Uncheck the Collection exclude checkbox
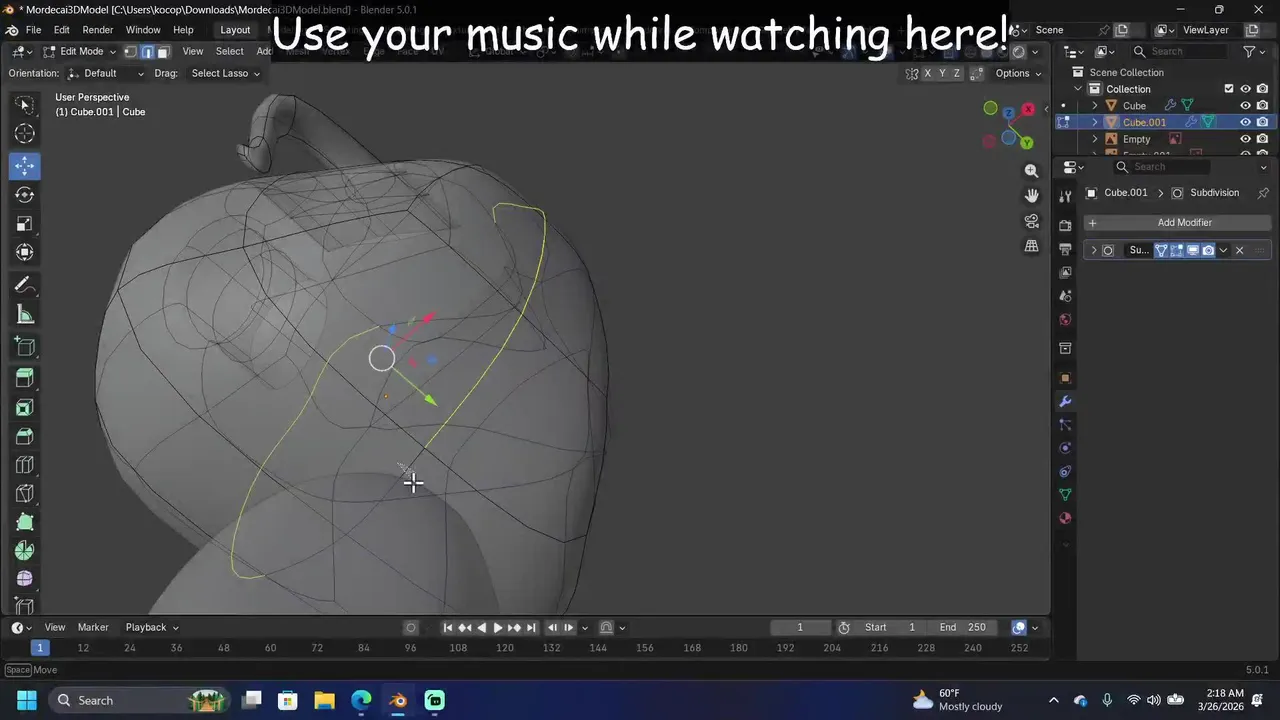 (1229, 89)
